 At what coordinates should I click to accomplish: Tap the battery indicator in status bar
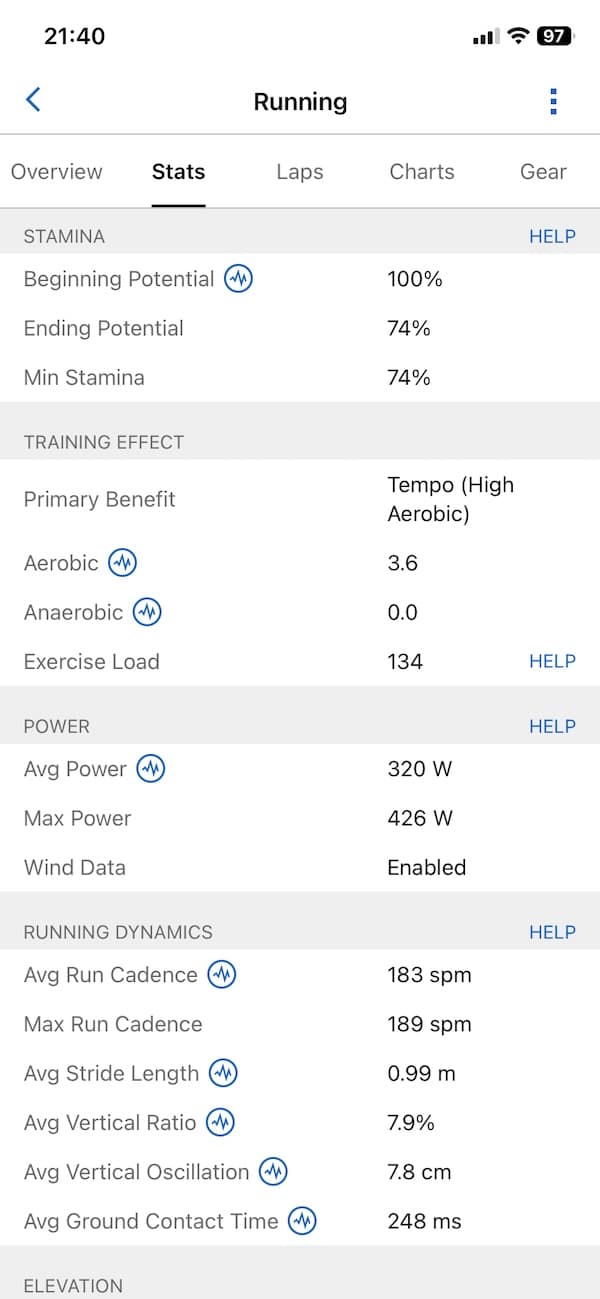click(554, 36)
